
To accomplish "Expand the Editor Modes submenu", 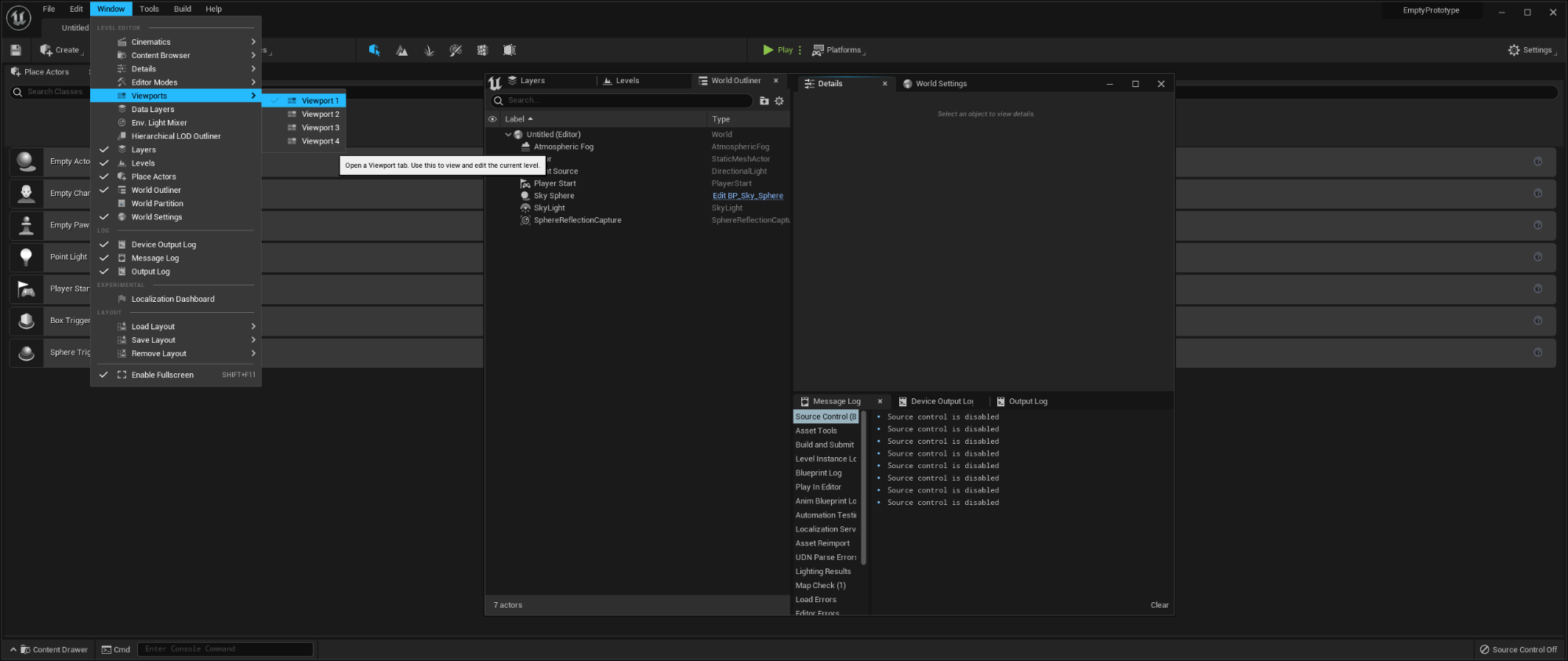I will pyautogui.click(x=176, y=82).
